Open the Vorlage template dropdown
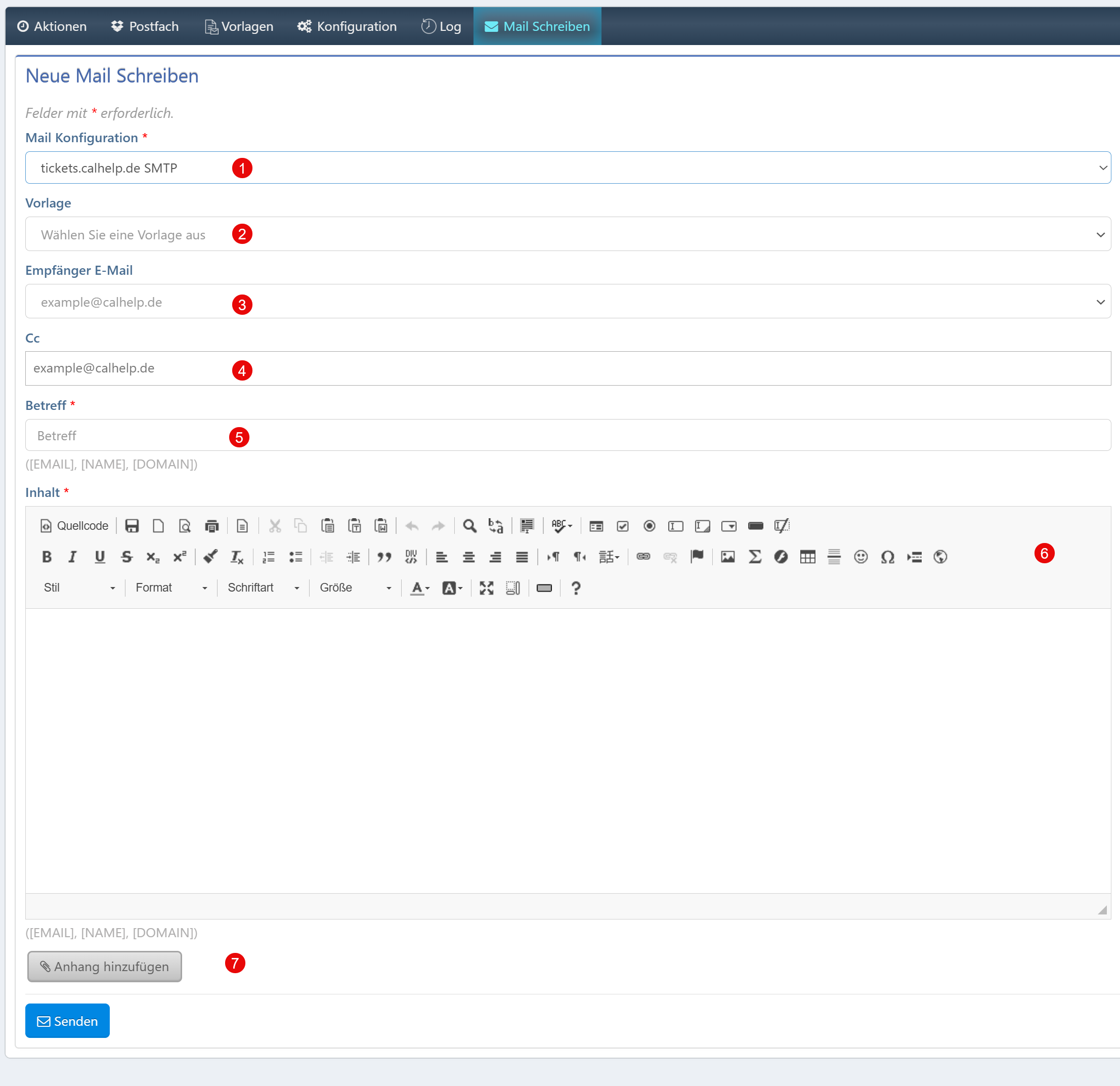 point(568,234)
